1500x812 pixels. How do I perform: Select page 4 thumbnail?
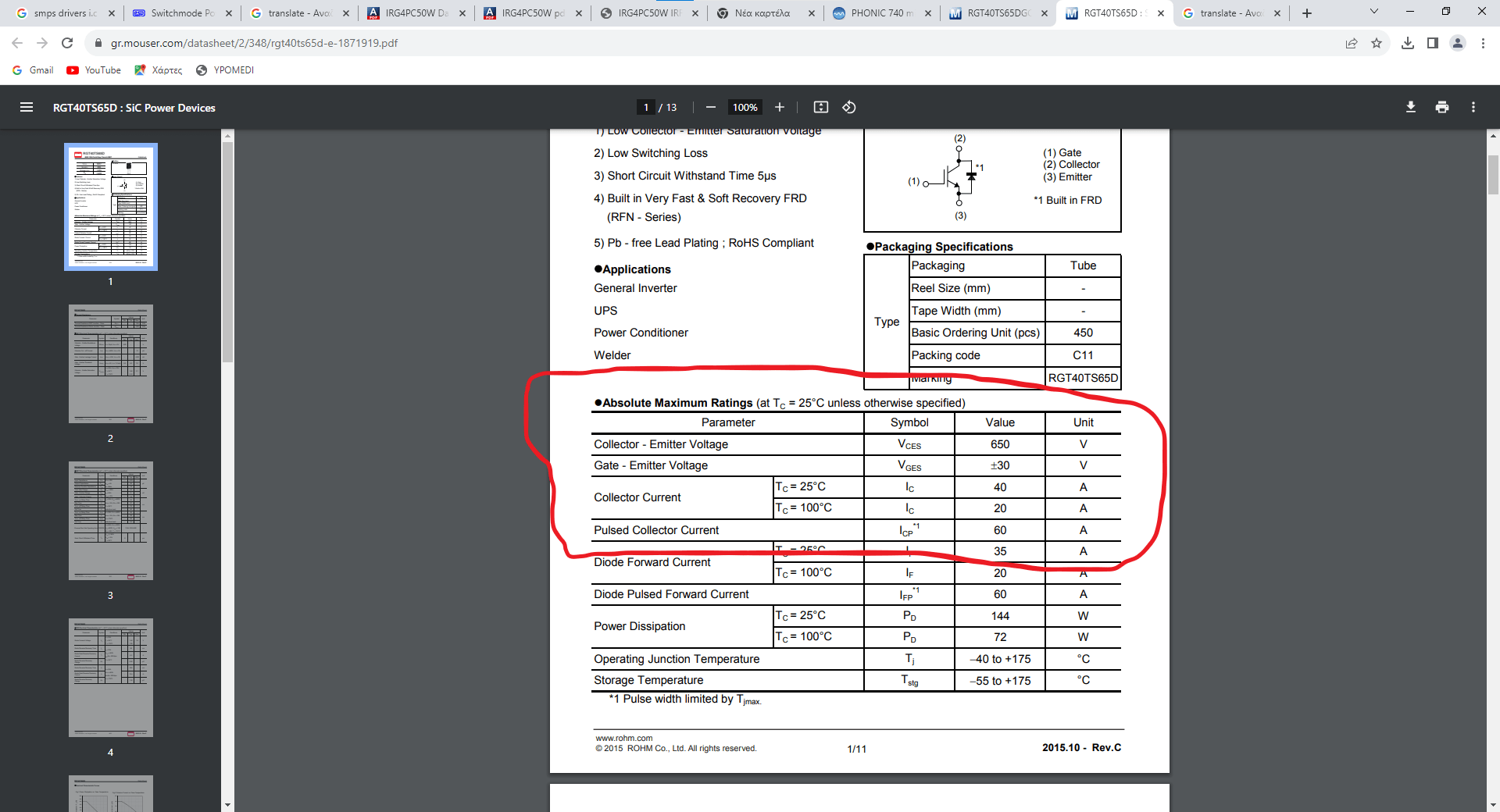111,678
